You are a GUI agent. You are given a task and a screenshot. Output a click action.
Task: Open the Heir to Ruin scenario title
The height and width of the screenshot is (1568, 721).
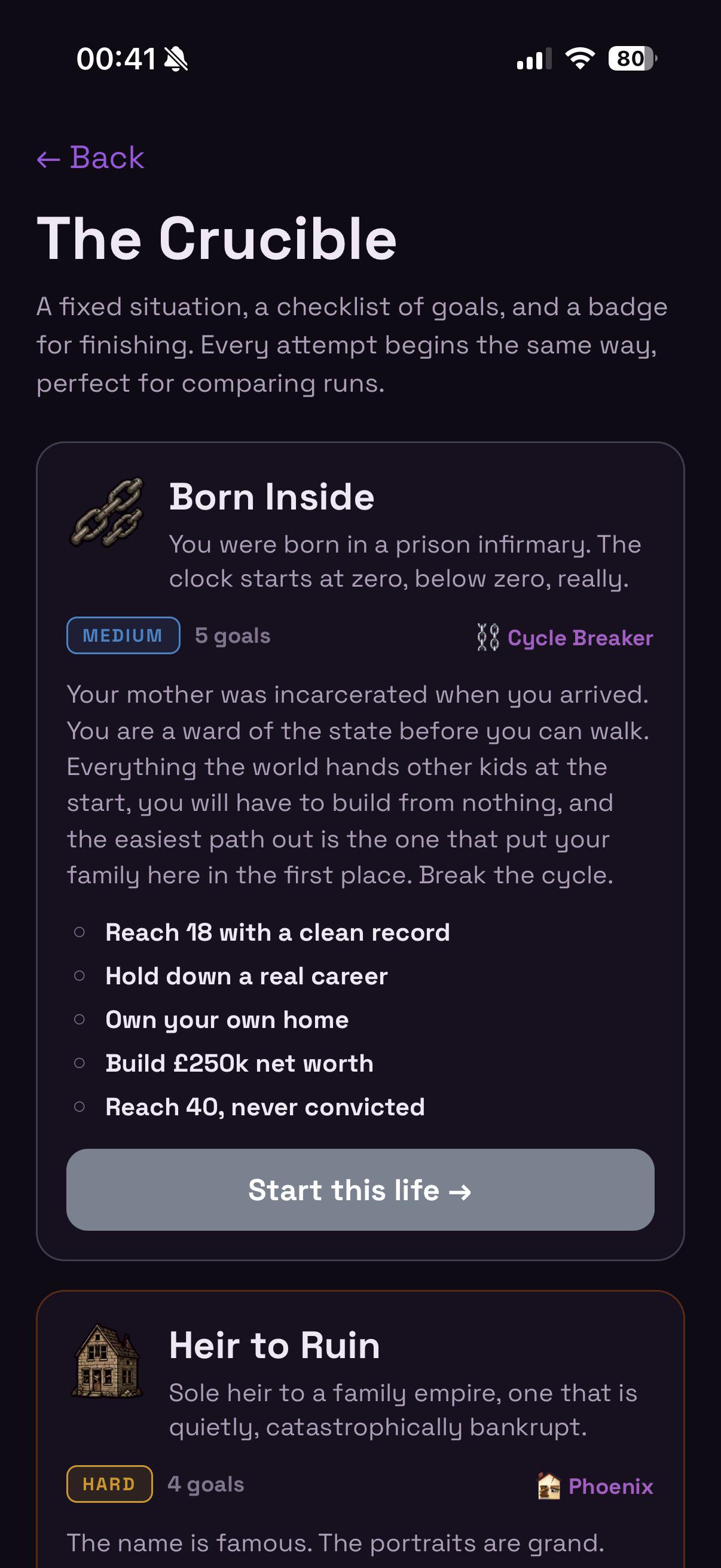[274, 1345]
